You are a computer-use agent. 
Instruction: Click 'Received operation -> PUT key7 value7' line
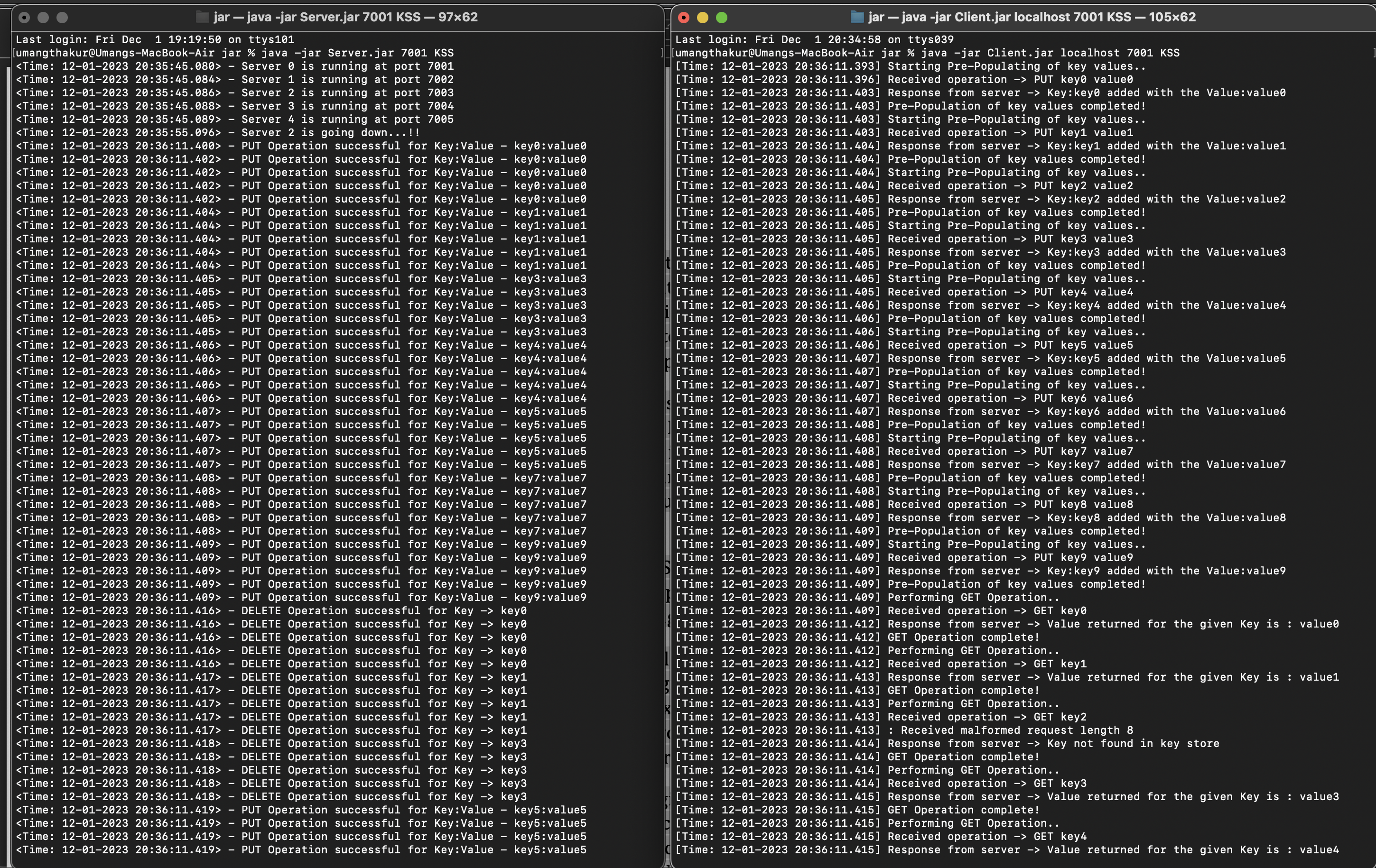(904, 451)
